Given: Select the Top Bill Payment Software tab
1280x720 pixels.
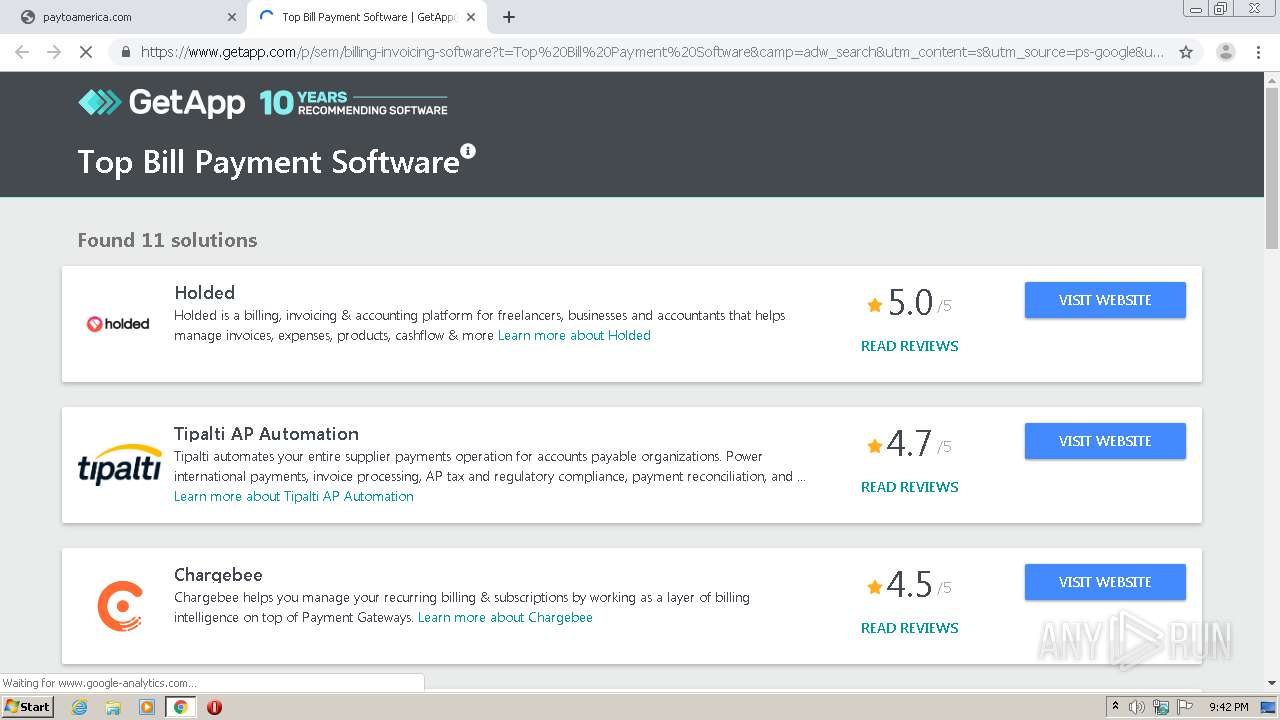Looking at the screenshot, I should (366, 17).
